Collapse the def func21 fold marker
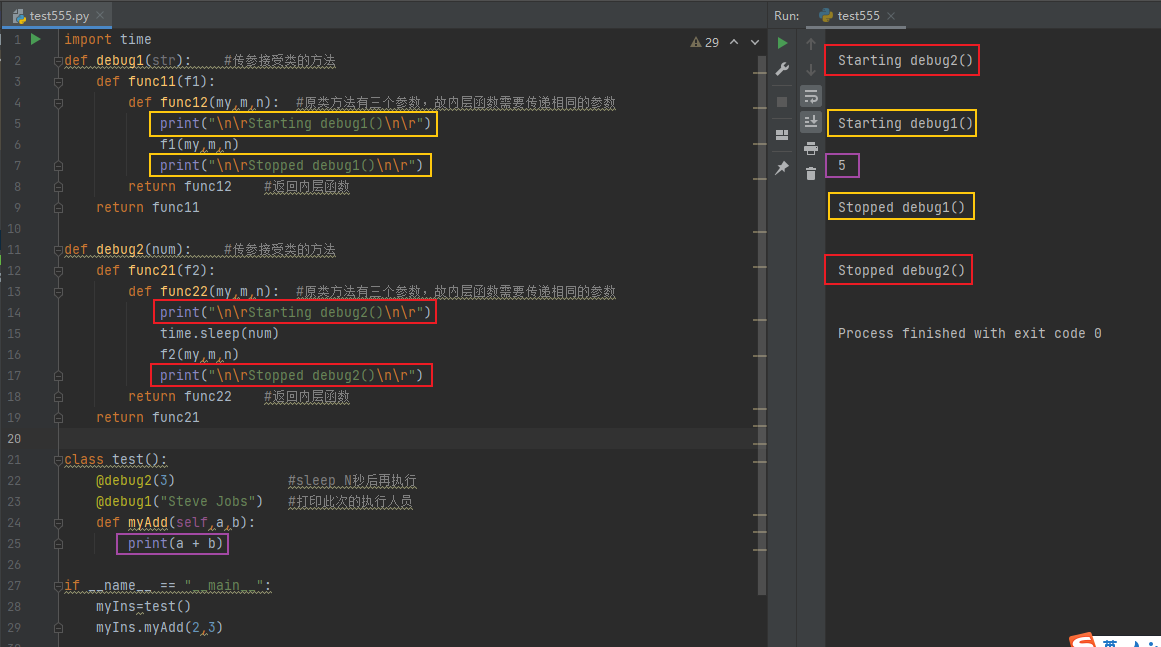The width and height of the screenshot is (1161, 647). click(x=58, y=271)
